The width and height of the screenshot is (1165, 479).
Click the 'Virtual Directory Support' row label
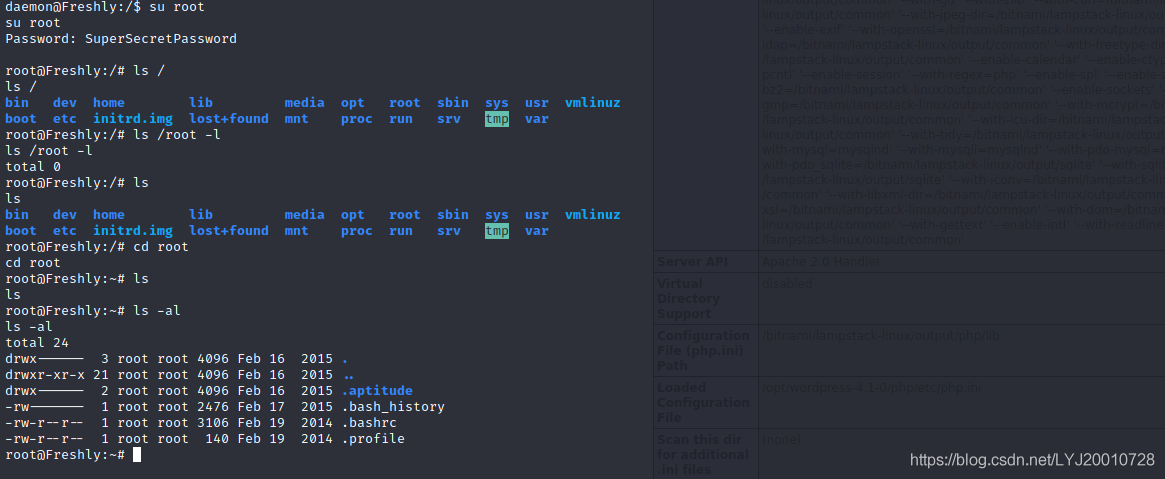pyautogui.click(x=690, y=298)
